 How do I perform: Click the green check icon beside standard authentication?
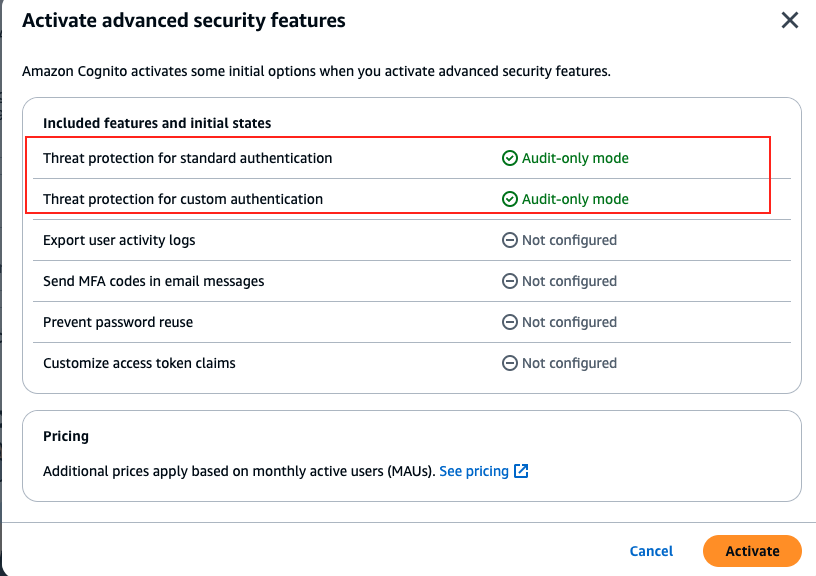pyautogui.click(x=510, y=158)
